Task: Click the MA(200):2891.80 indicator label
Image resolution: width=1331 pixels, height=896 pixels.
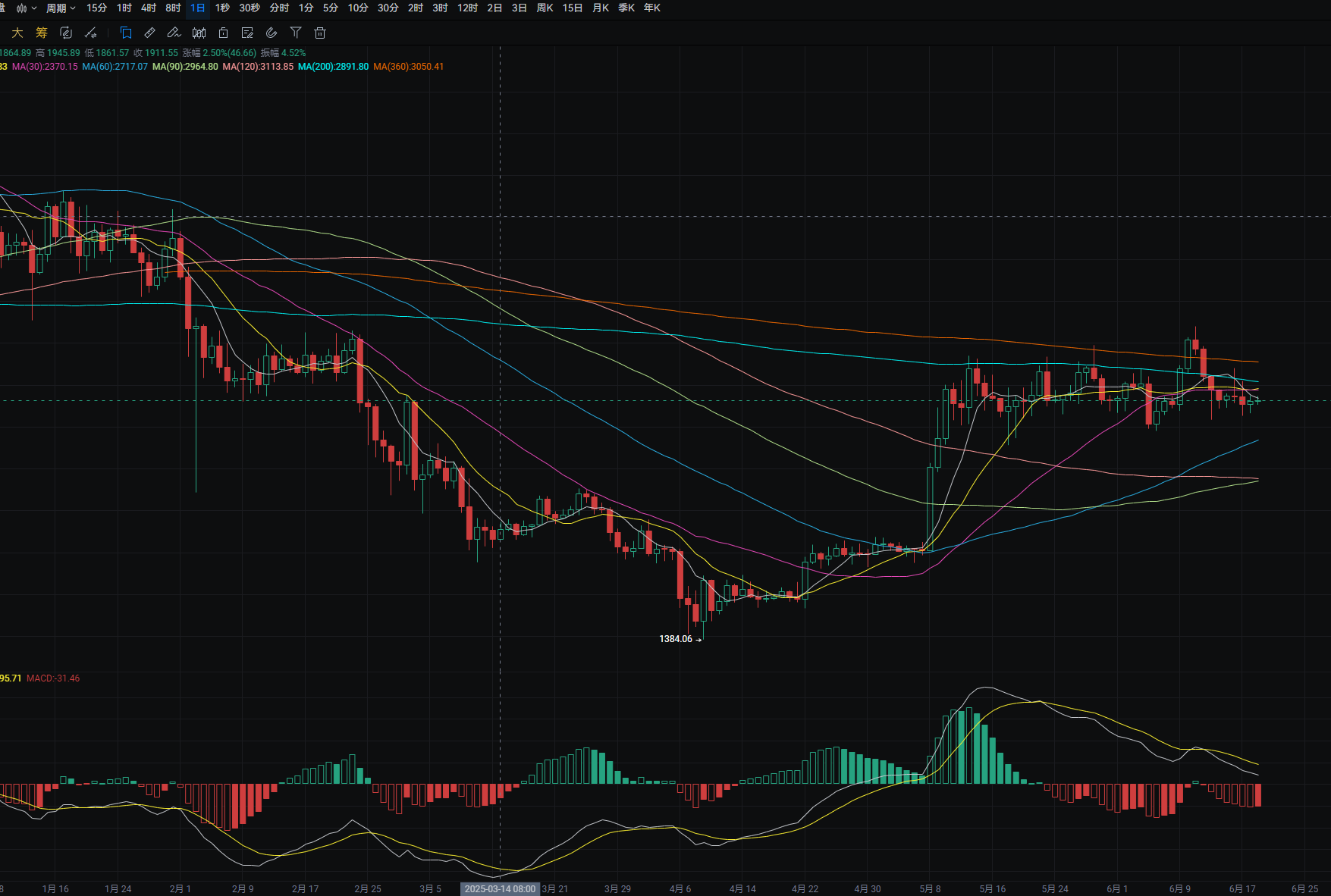Action: (333, 67)
